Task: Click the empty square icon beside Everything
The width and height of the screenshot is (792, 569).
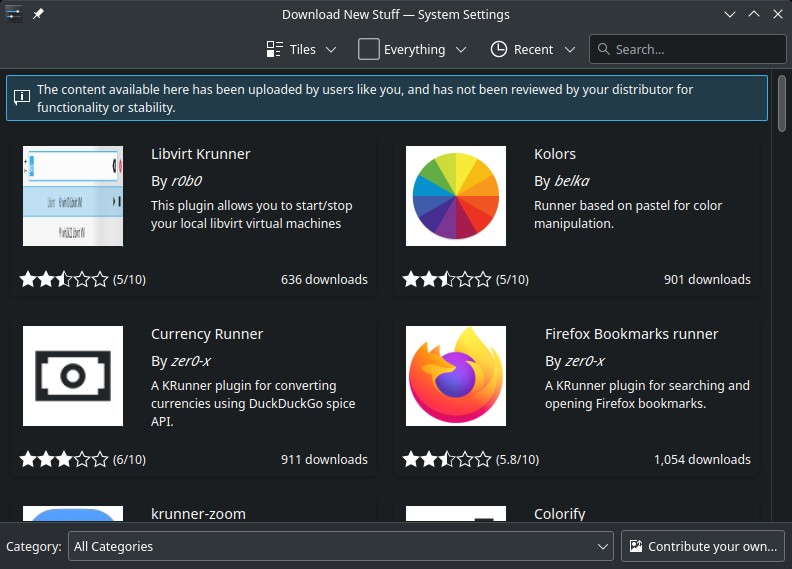Action: (x=369, y=49)
